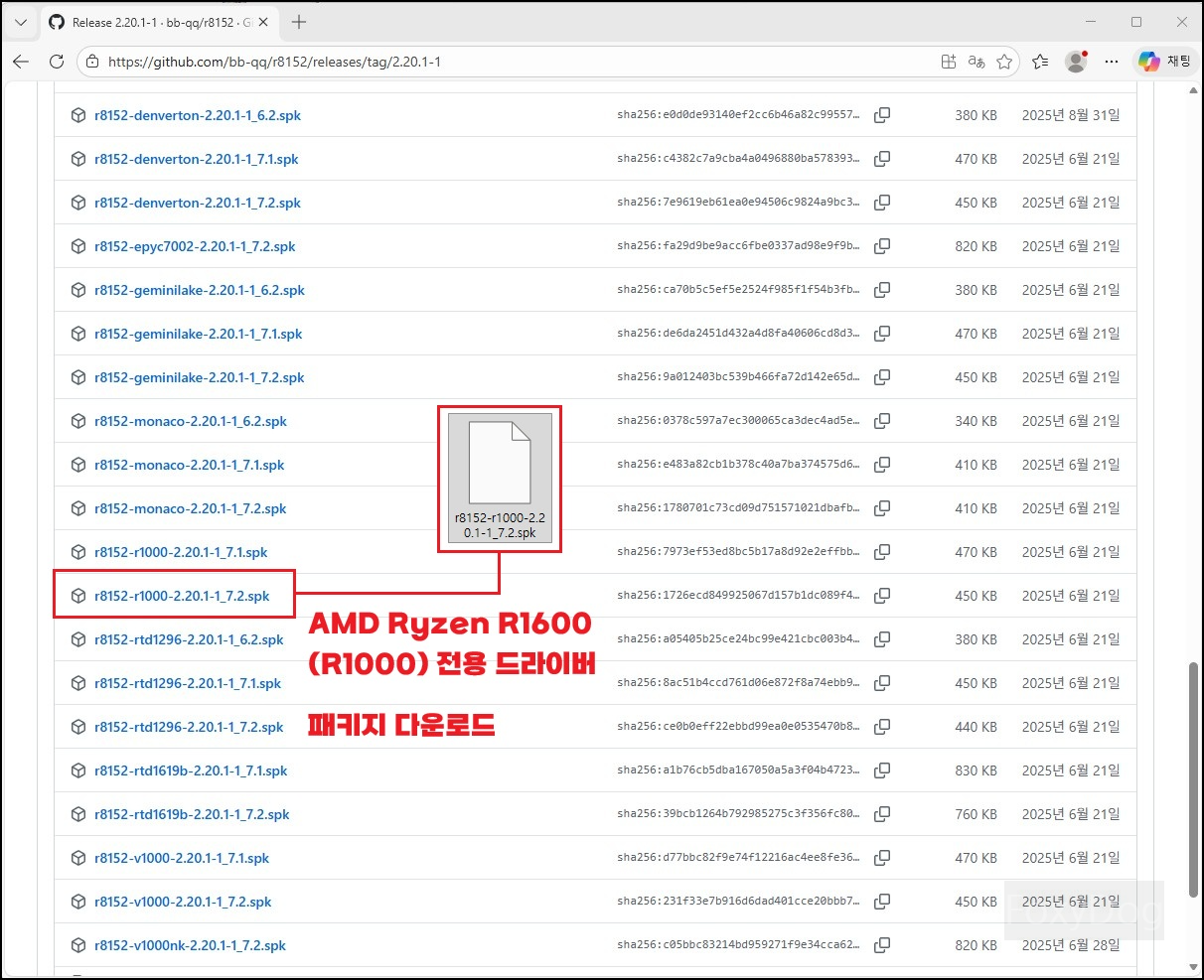View site information lock icon
Viewport: 1204px width, 980px height.
(x=92, y=62)
